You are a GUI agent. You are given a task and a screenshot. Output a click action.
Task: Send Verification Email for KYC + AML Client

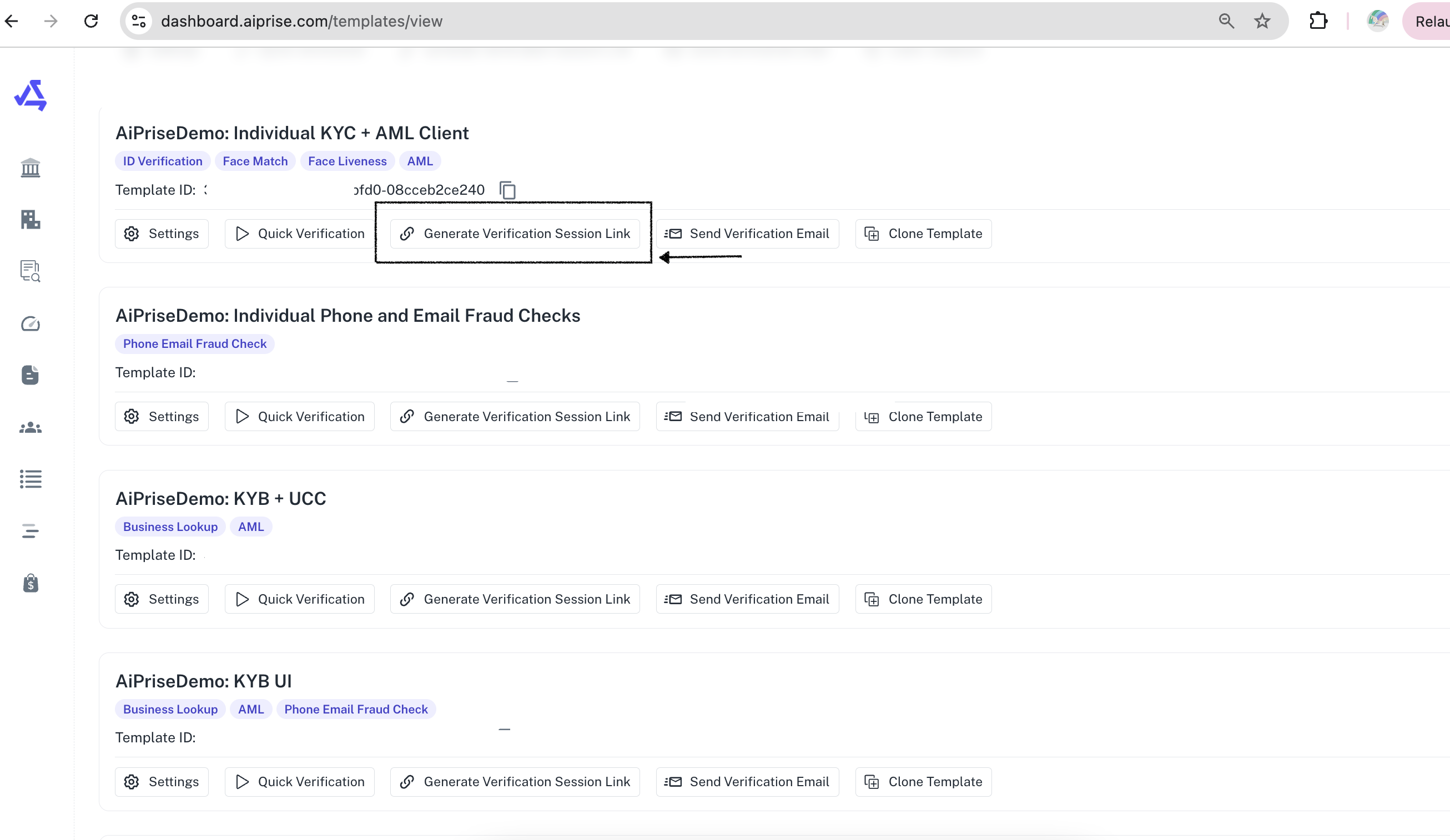pos(747,234)
